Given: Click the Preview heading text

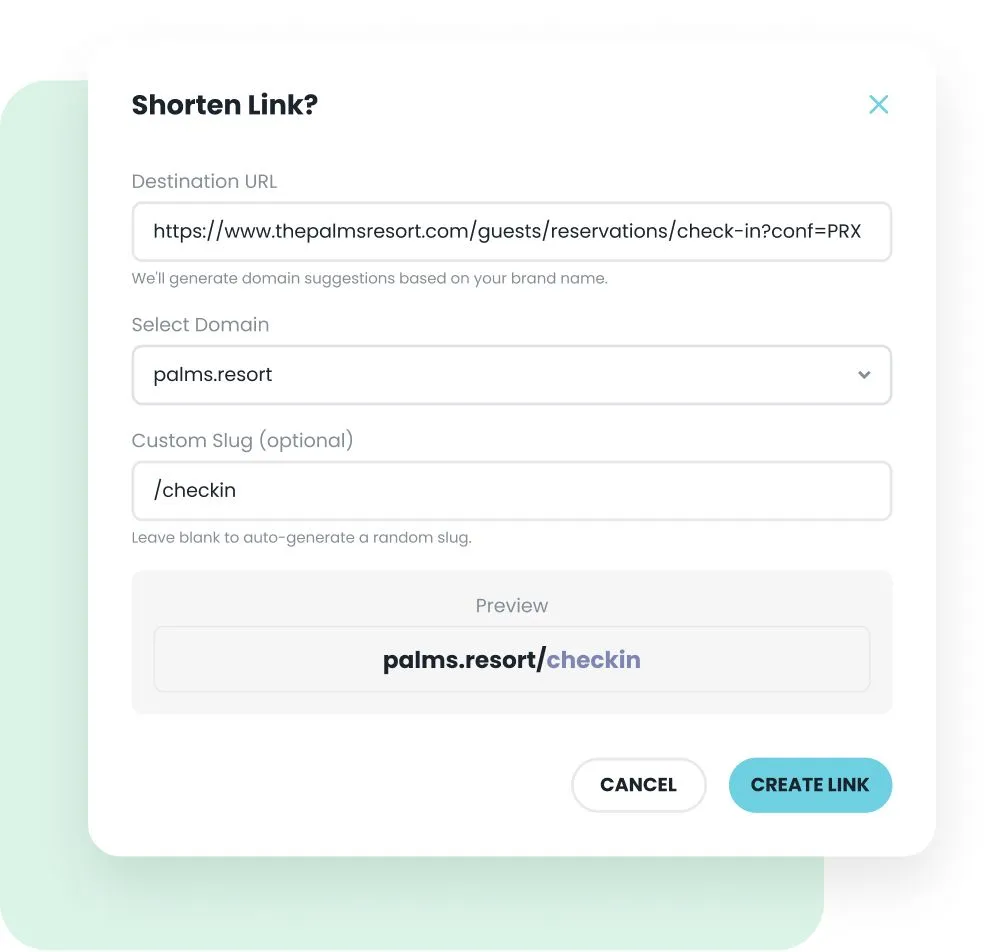Looking at the screenshot, I should tap(511, 606).
